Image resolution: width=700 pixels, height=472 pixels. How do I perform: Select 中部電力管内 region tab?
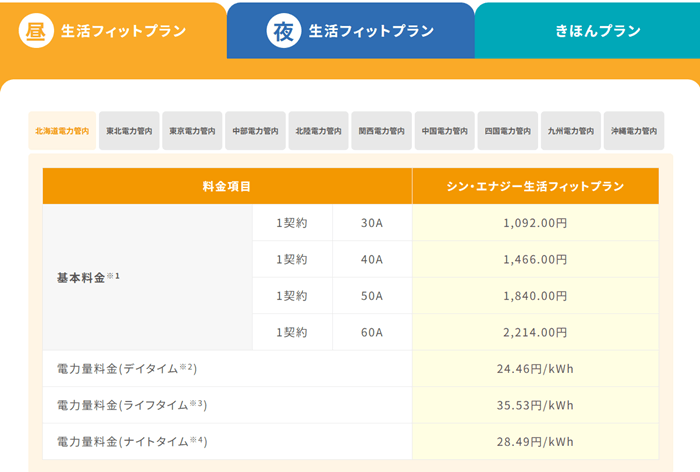[x=255, y=131]
